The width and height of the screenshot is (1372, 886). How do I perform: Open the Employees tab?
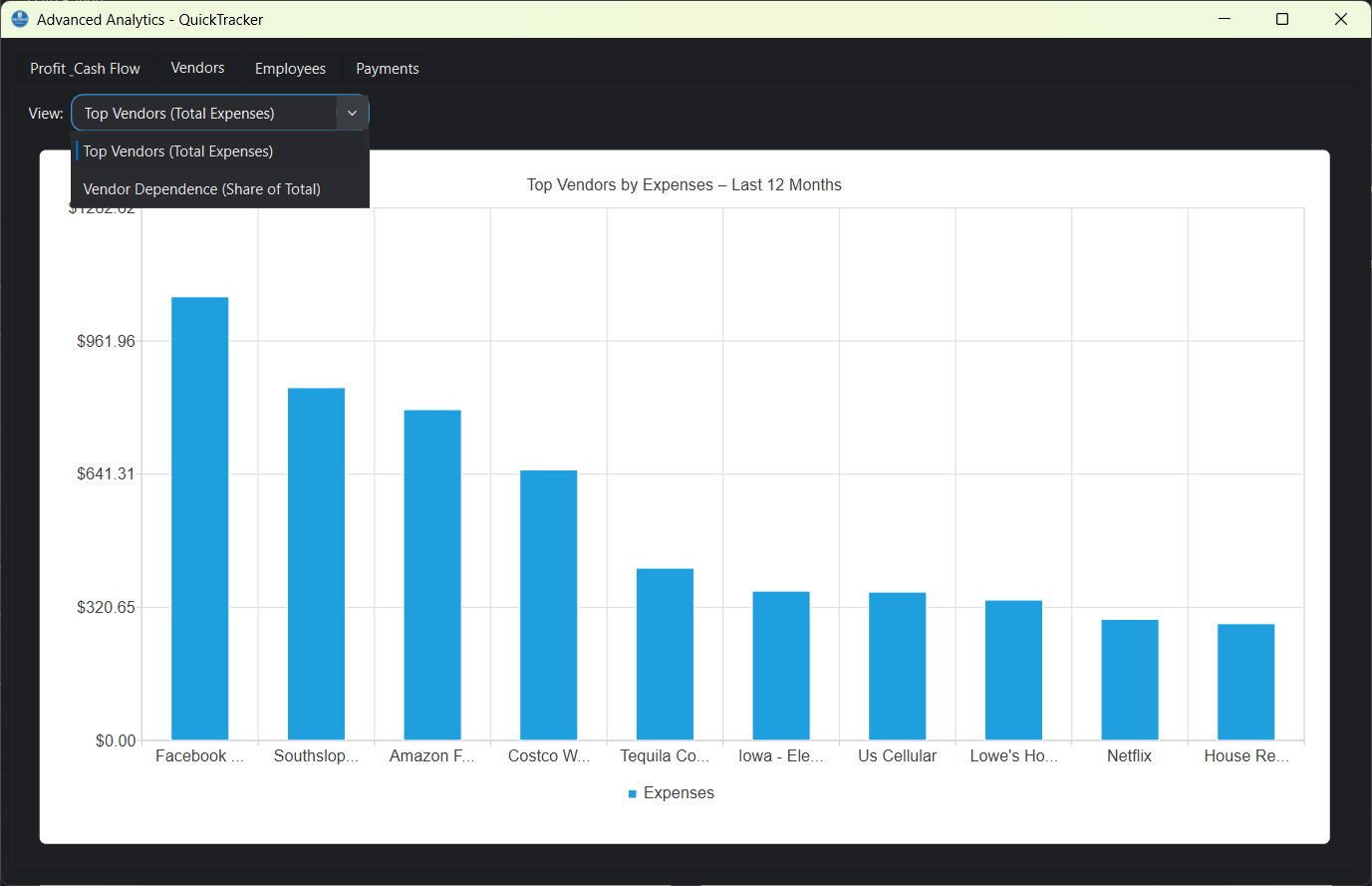click(290, 68)
